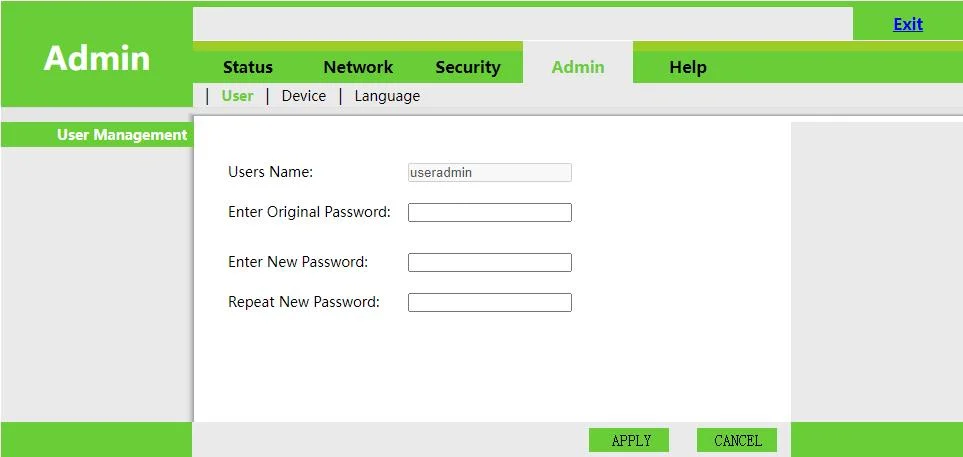Focus the original password input box
The width and height of the screenshot is (963, 457).
click(489, 212)
